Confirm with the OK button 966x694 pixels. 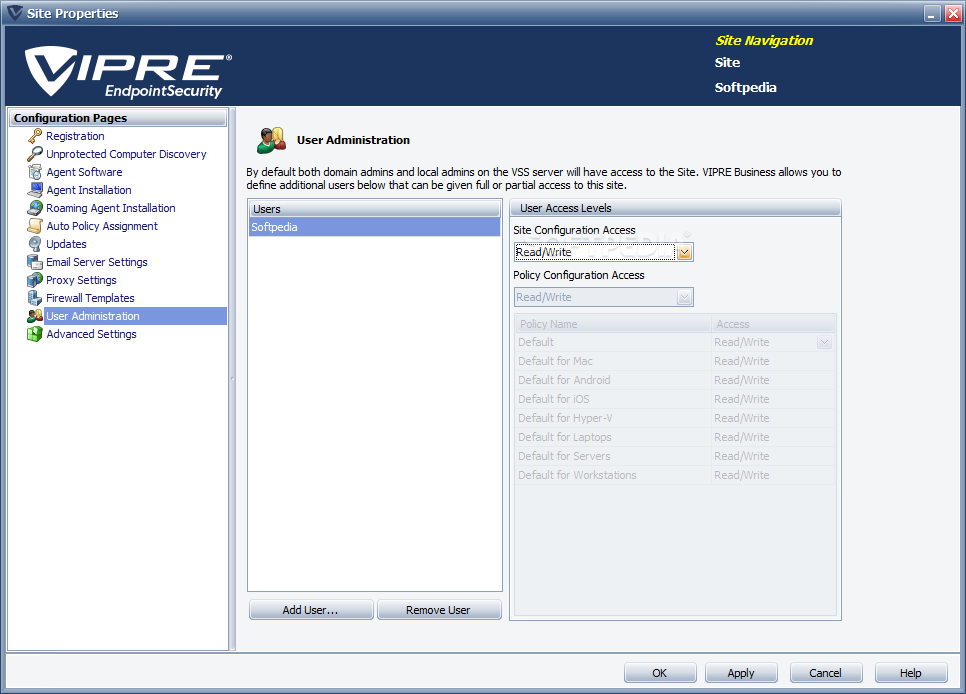[x=660, y=673]
